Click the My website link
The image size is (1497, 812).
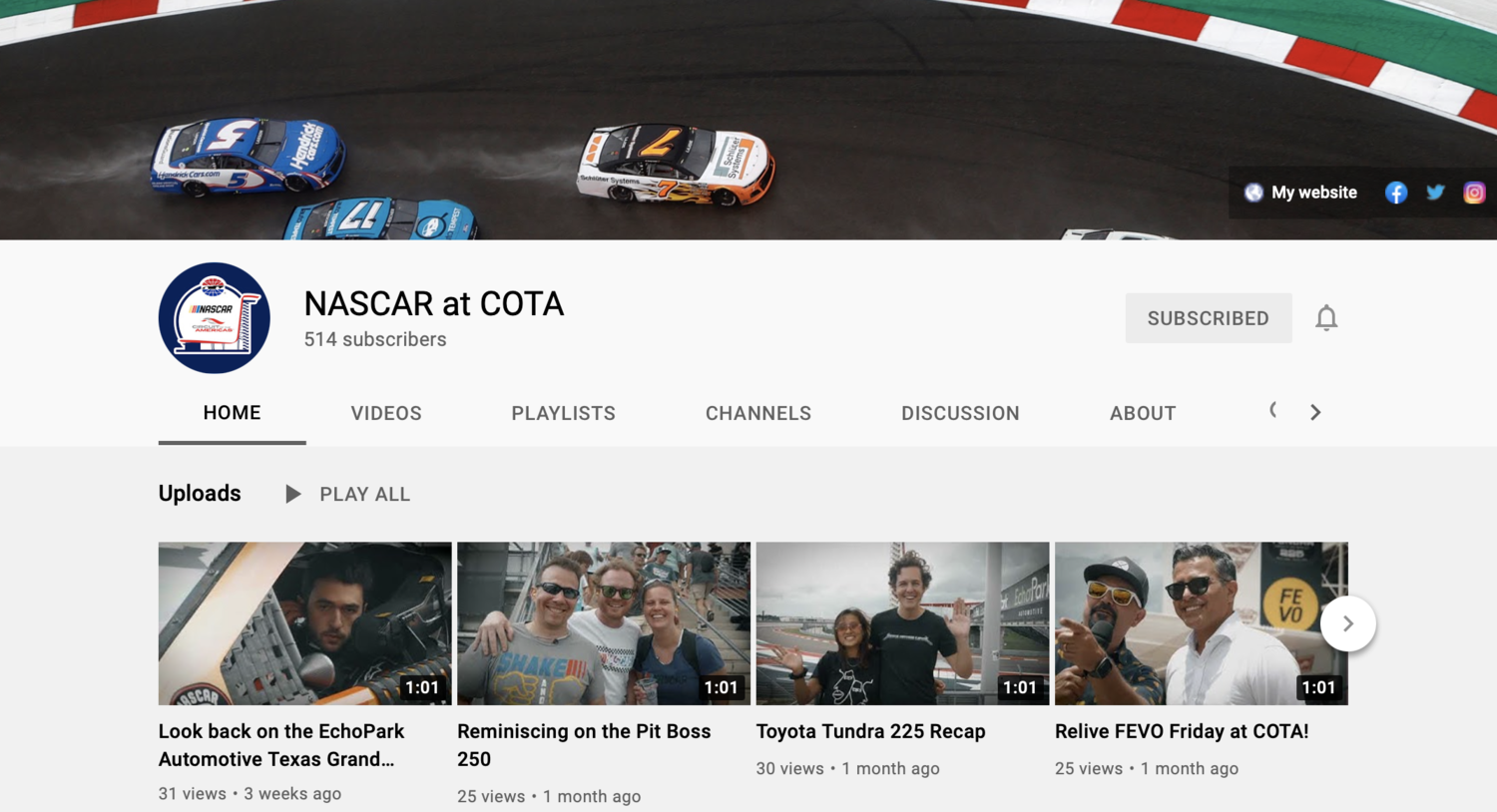(x=1313, y=193)
